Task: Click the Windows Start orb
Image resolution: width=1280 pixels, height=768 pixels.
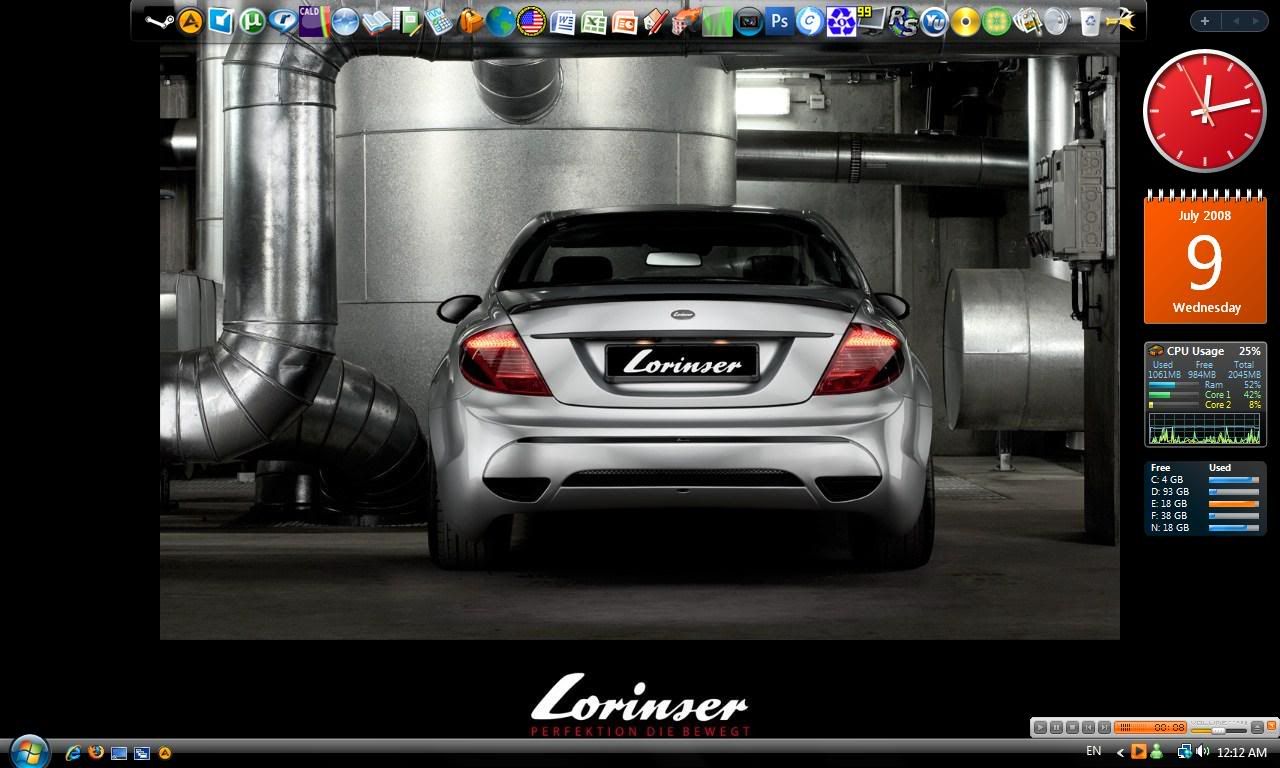Action: [28, 751]
